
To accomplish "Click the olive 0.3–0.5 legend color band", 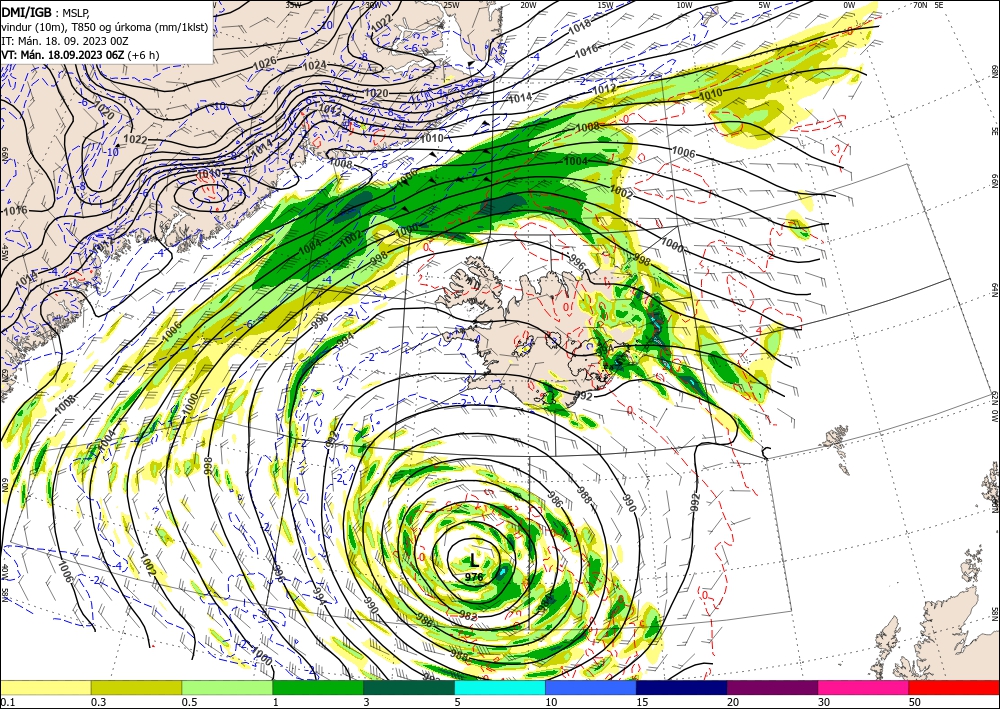I will (136, 687).
